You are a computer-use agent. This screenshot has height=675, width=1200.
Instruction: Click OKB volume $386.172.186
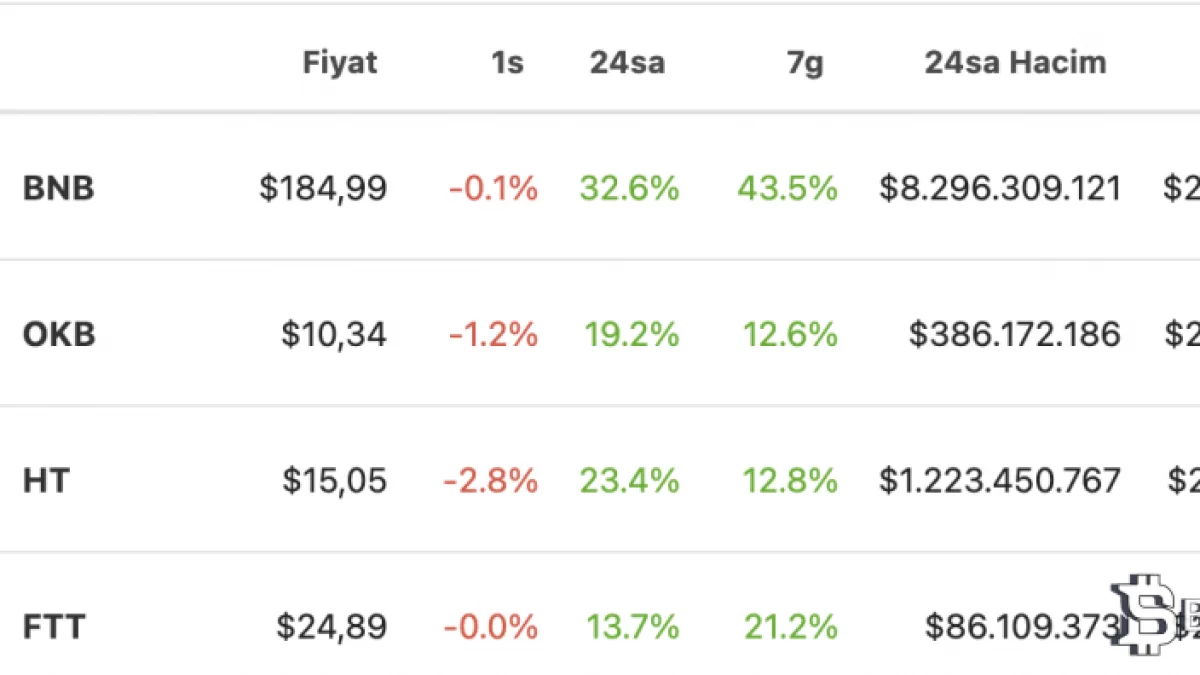pyautogui.click(x=1014, y=334)
